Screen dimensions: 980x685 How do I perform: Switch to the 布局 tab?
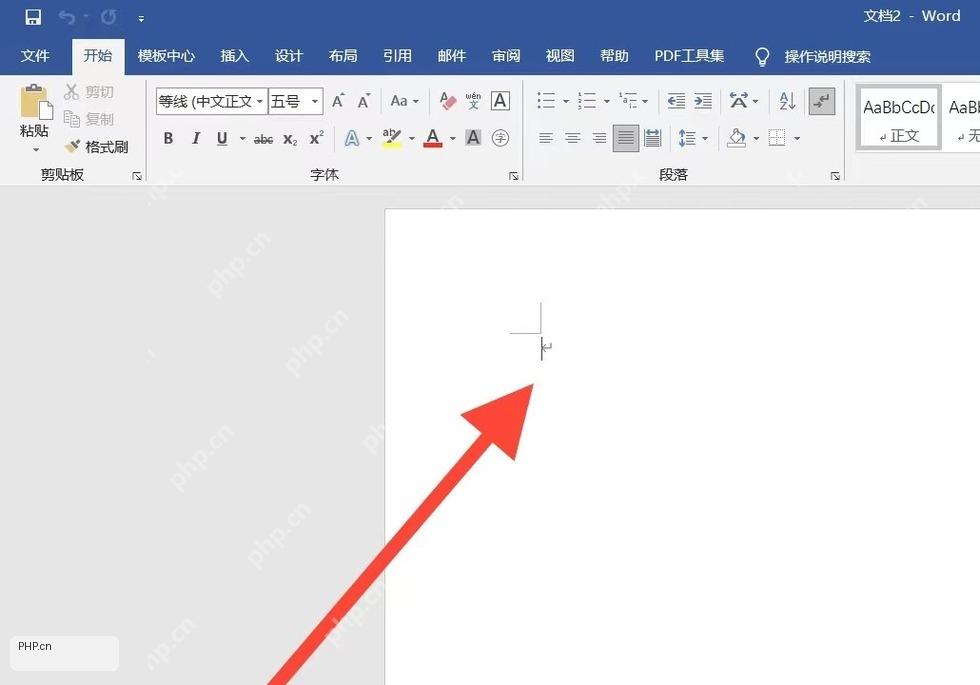point(343,56)
